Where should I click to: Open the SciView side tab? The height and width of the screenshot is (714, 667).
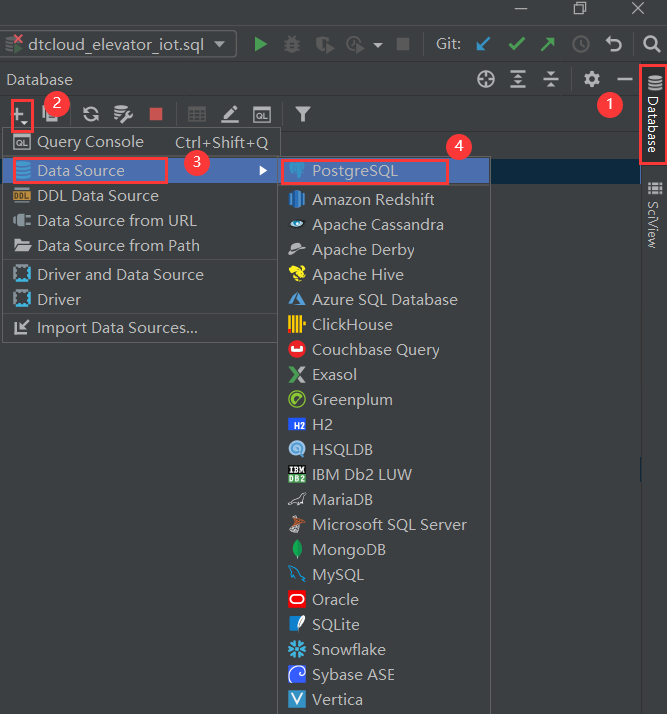click(653, 214)
